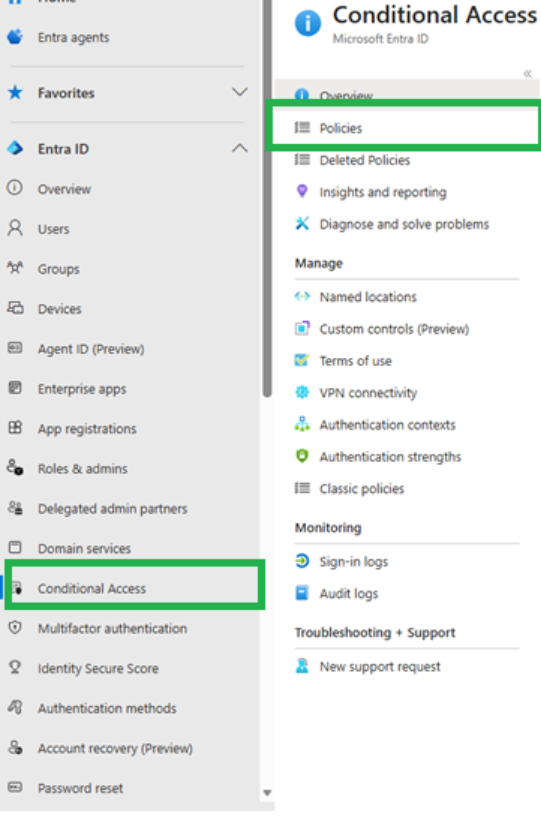541x823 pixels.
Task: Click the Groups icon in sidebar
Action: pos(15,268)
